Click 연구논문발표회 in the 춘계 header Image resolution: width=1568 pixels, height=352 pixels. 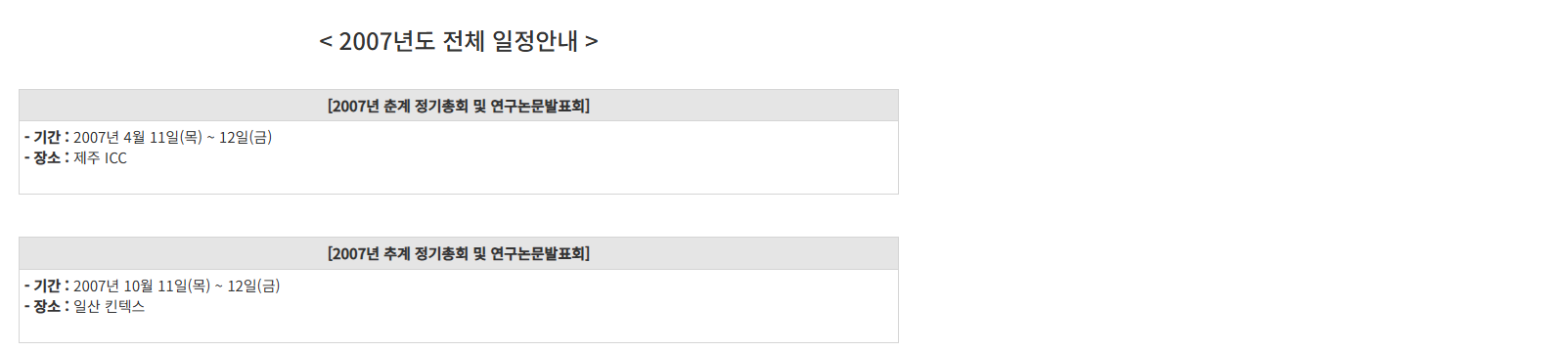pos(537,106)
